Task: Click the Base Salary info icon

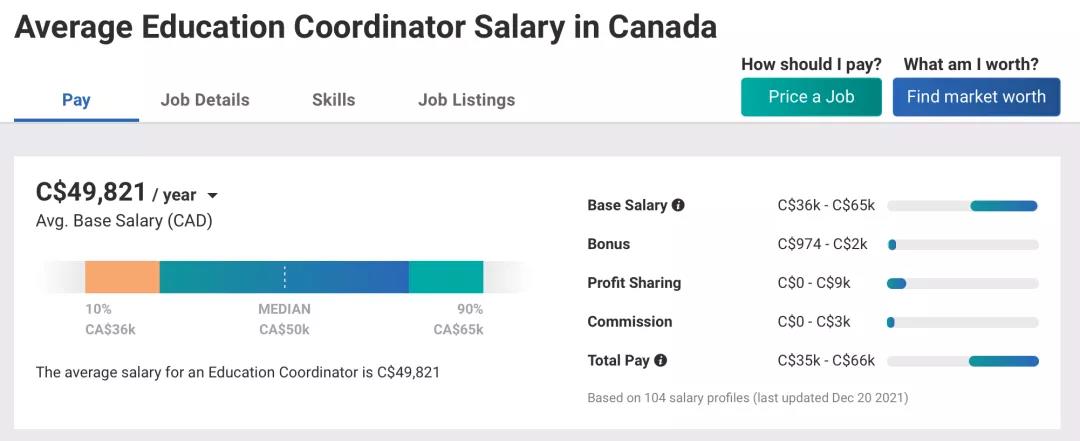Action: pos(678,205)
